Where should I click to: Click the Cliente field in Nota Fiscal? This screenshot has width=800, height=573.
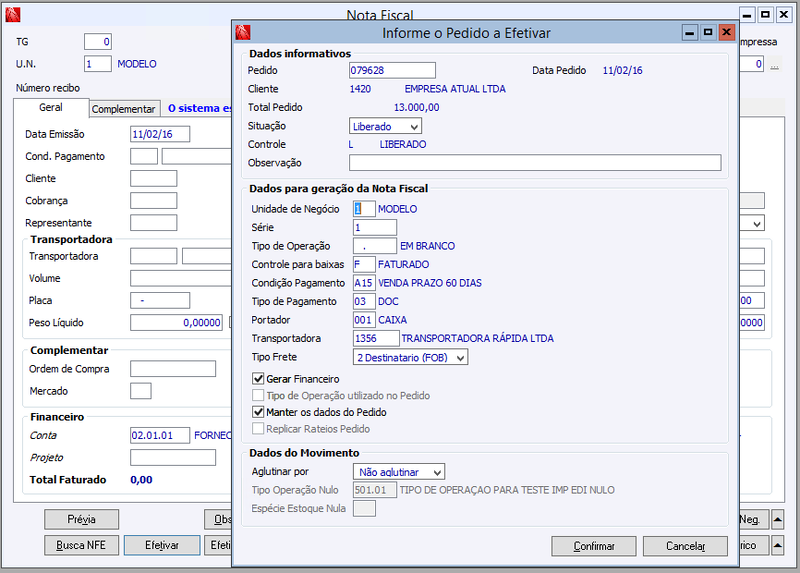(x=154, y=179)
